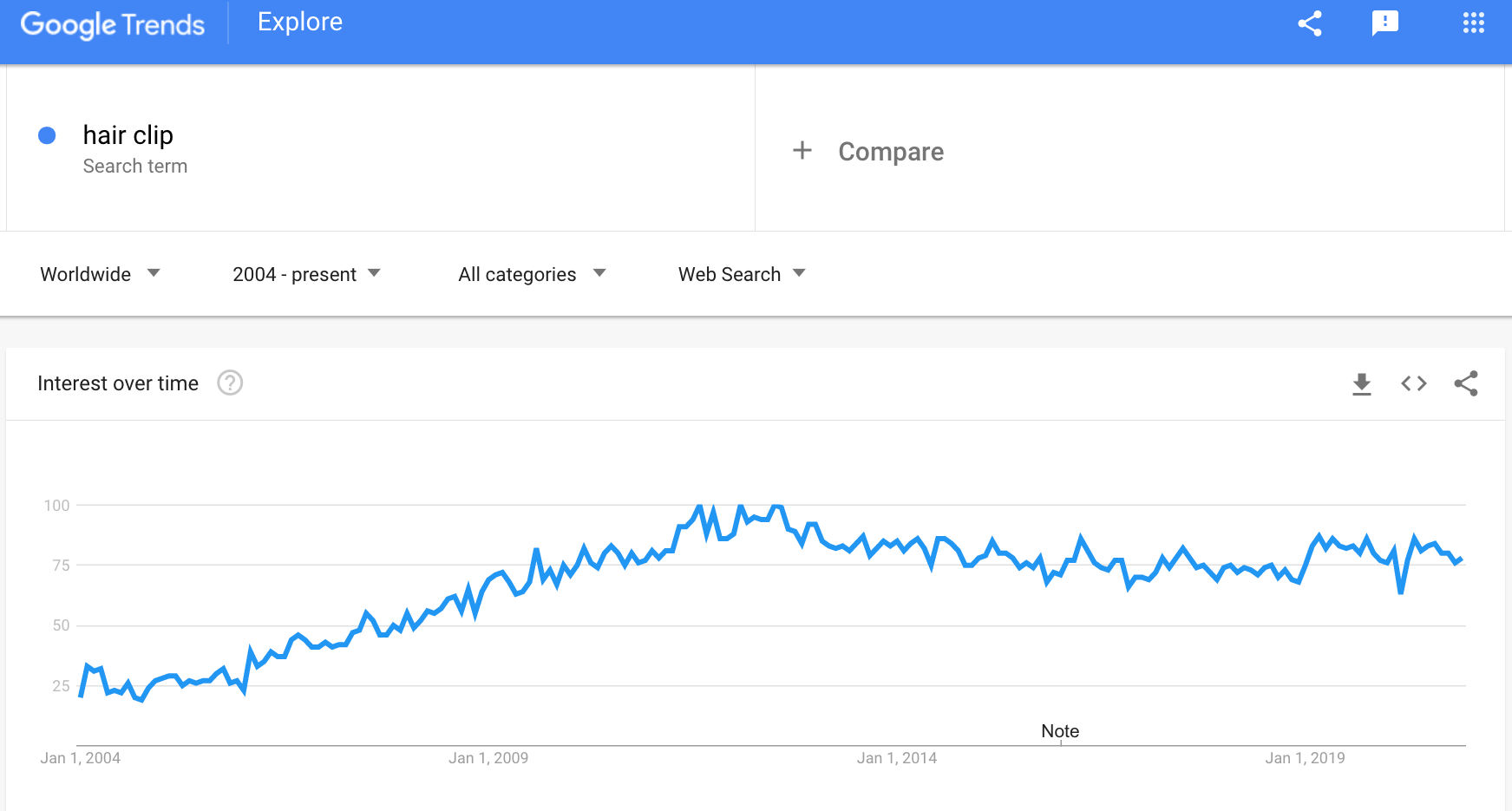The width and height of the screenshot is (1512, 811).
Task: Click the plus icon next to Compare
Action: click(802, 151)
